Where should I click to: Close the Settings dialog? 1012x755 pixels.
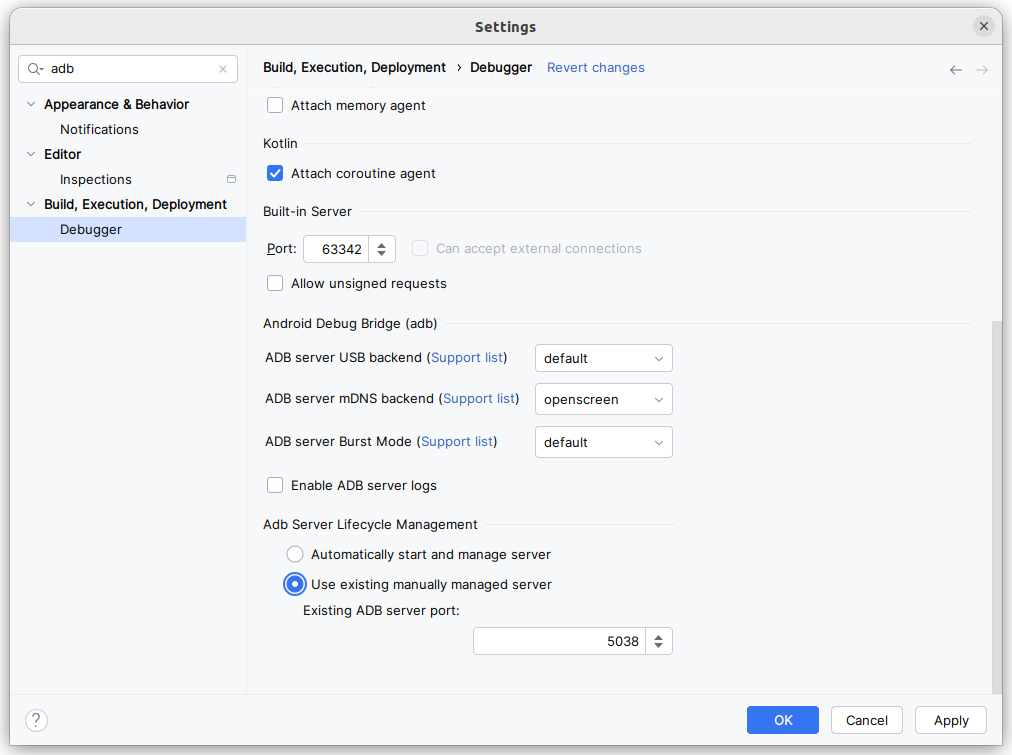984,26
